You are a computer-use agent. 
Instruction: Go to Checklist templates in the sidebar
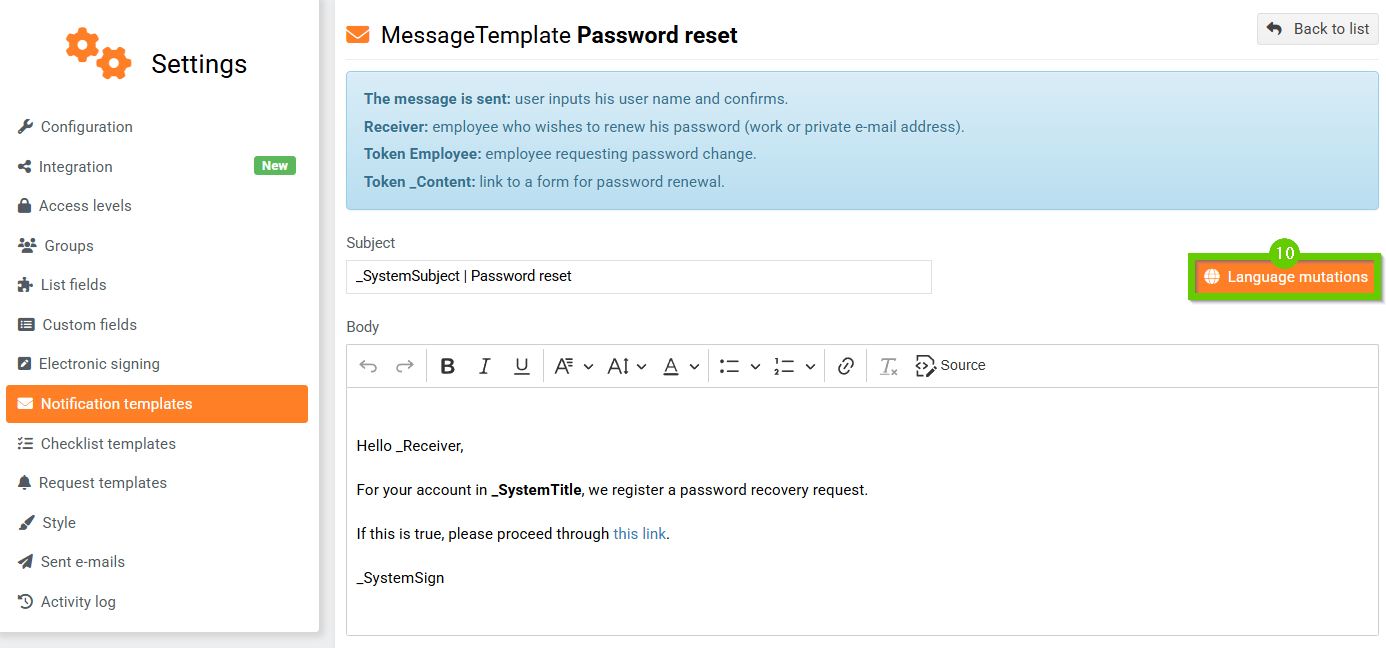point(108,444)
